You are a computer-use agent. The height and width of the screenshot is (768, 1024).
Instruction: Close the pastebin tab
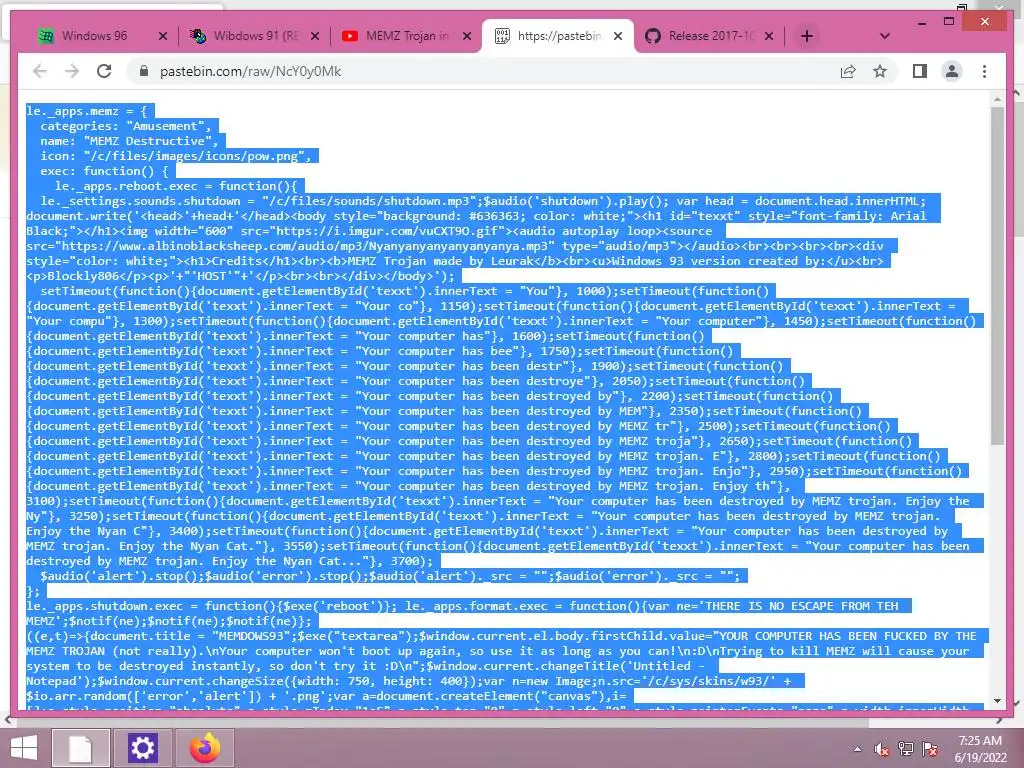click(618, 37)
